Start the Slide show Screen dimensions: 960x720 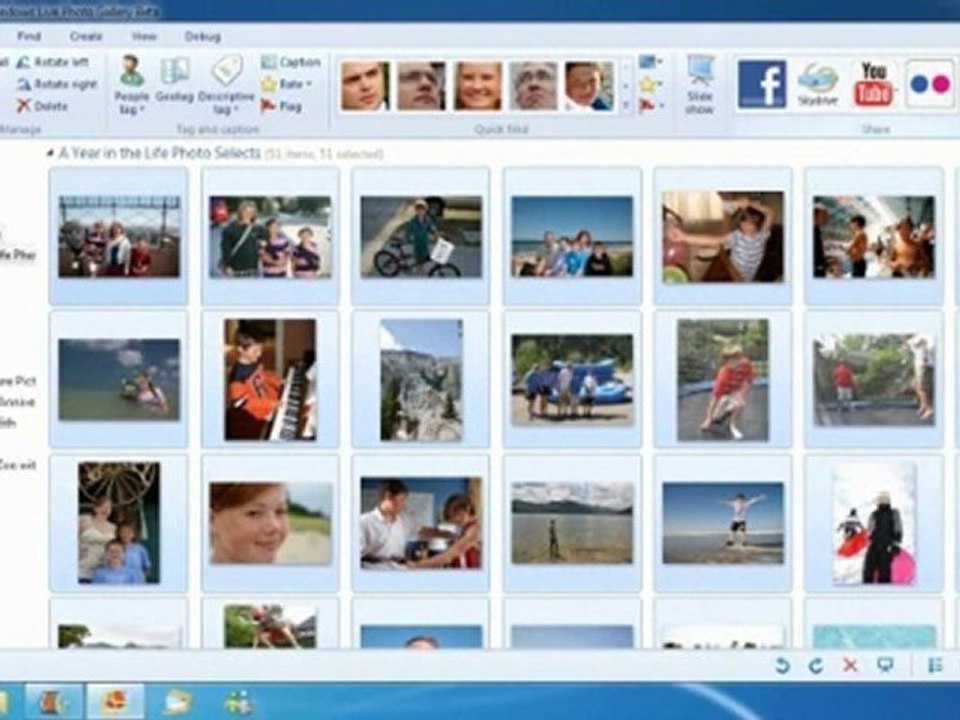(x=700, y=84)
